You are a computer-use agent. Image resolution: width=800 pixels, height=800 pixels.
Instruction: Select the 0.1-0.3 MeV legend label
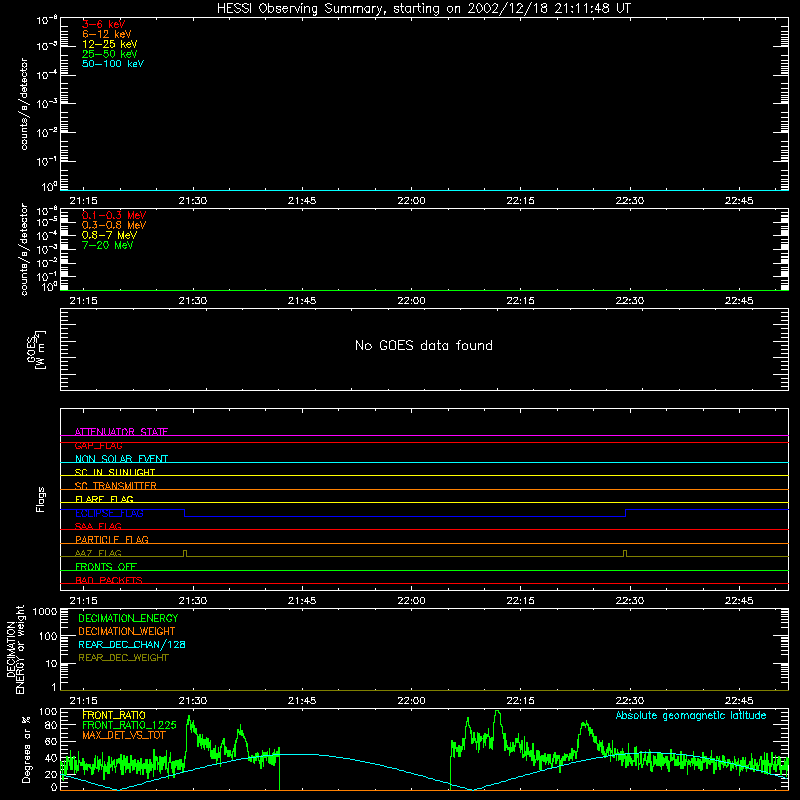pyautogui.click(x=114, y=215)
